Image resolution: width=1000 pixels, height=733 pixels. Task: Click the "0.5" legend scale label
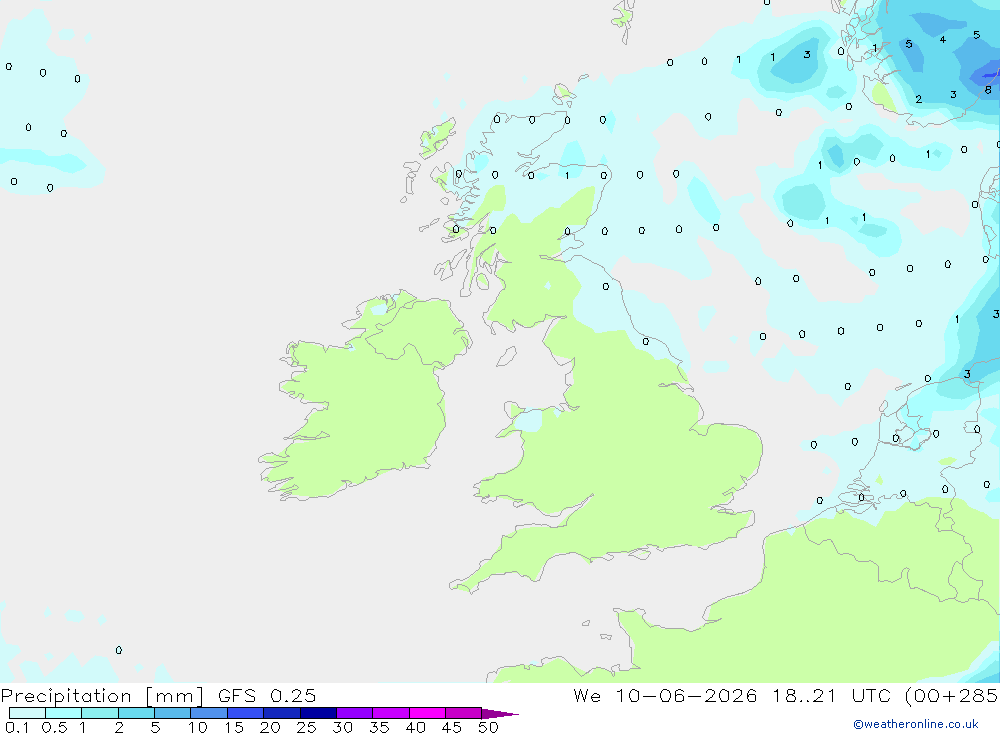54,727
